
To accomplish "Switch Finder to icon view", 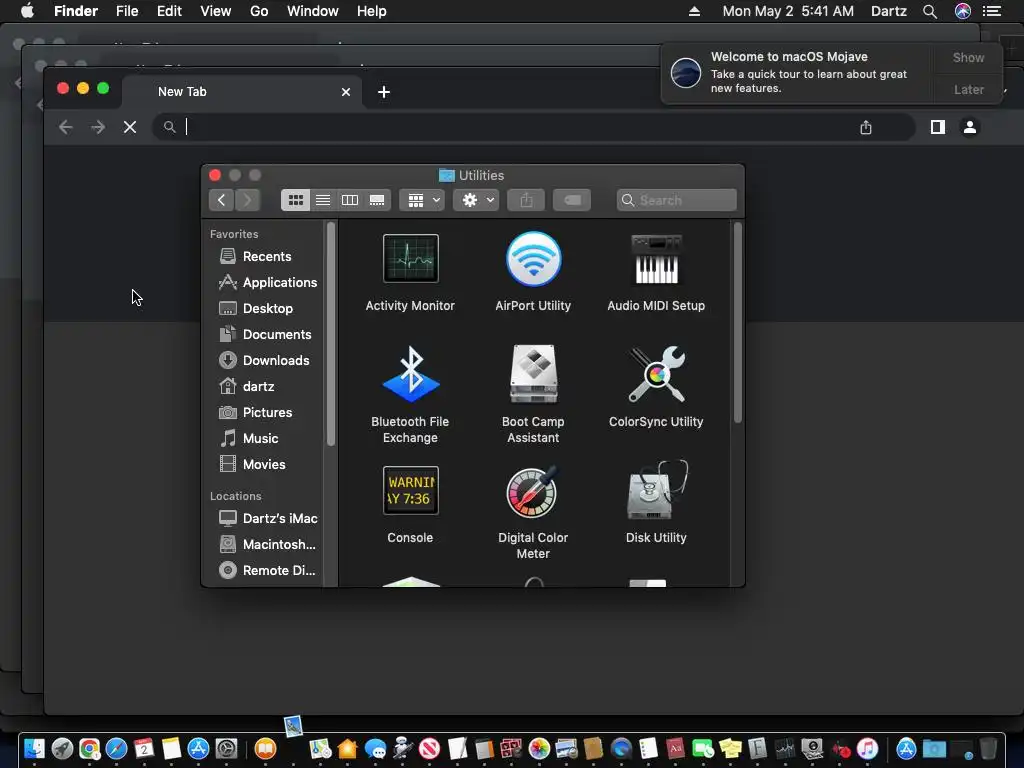I will (295, 200).
